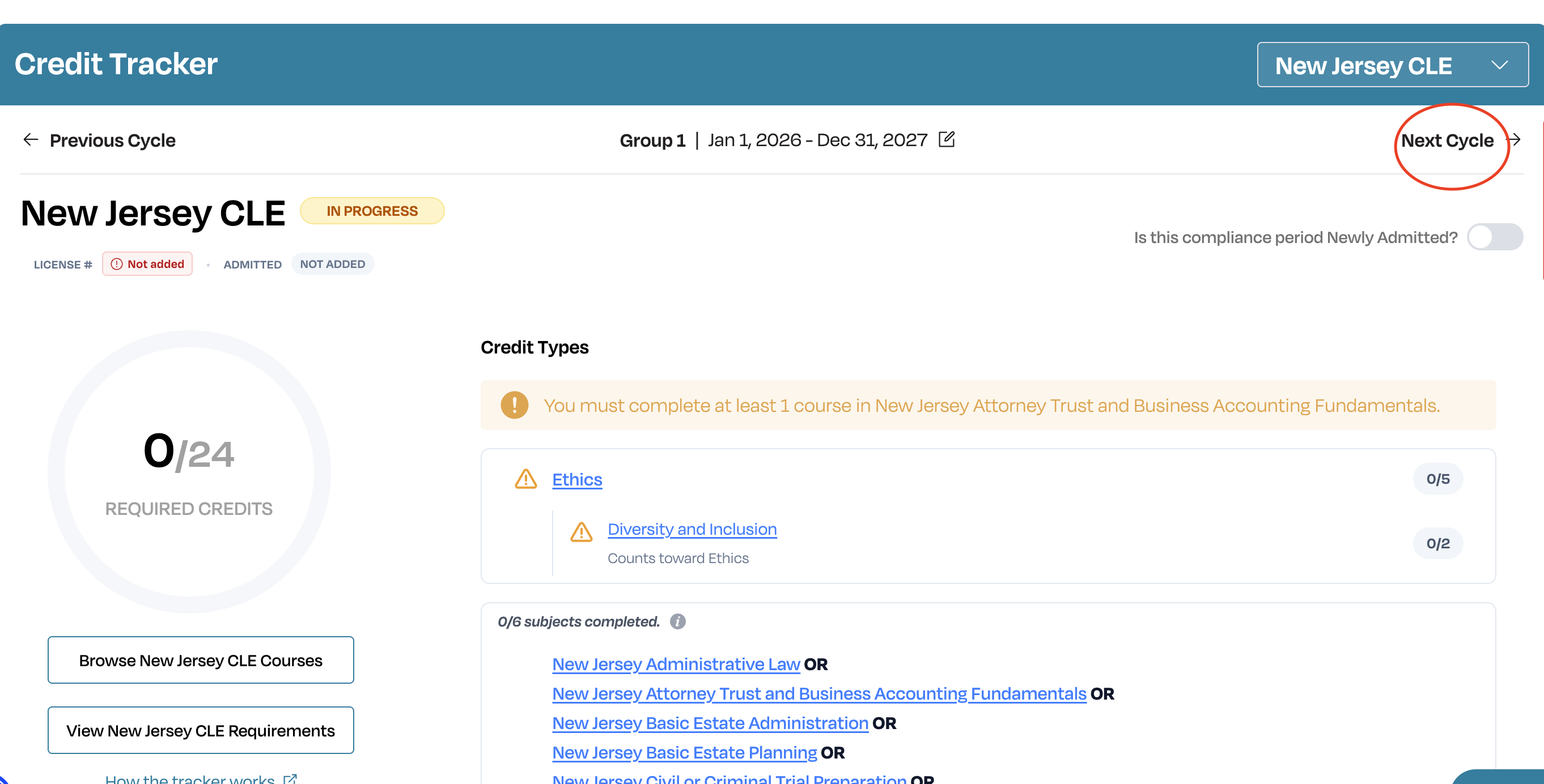Click Browse New Jersey CLE Courses button
Screen dimensions: 1544x784
[201, 660]
